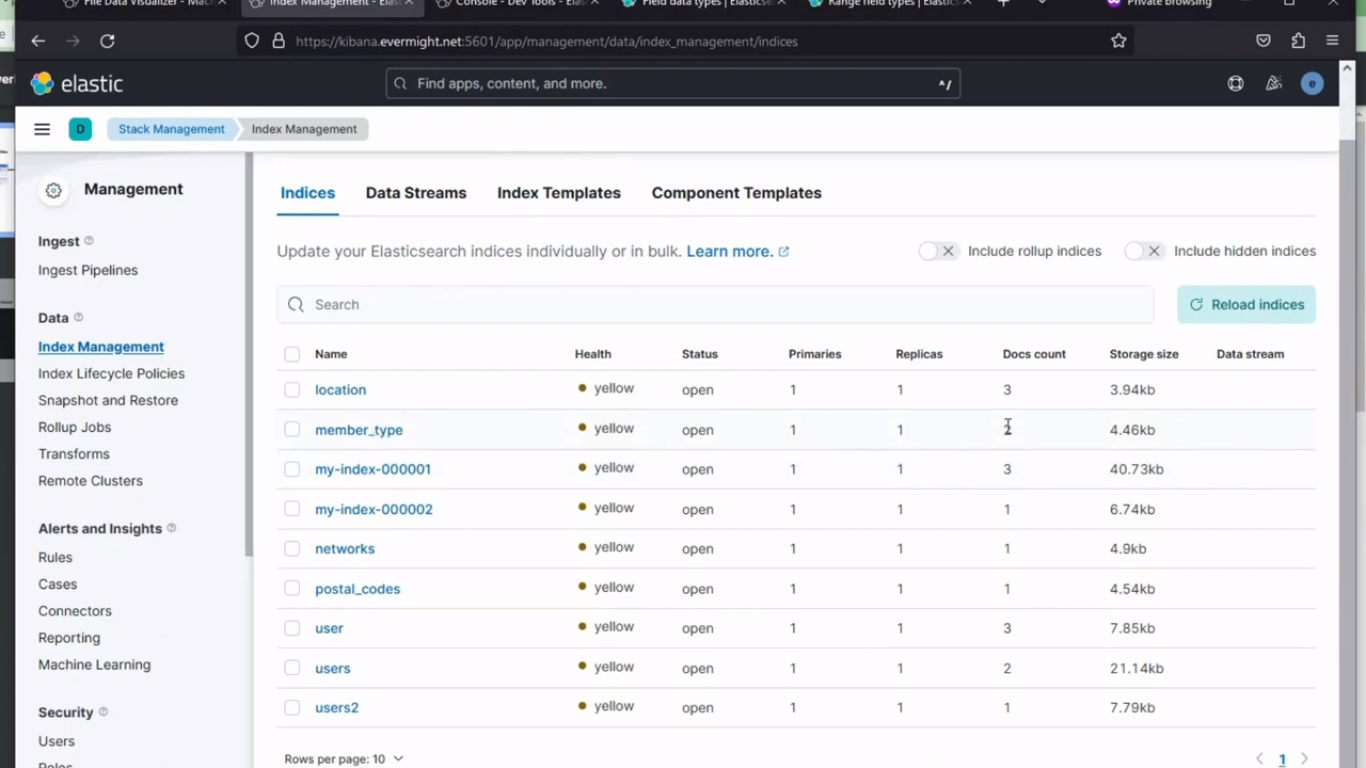Viewport: 1366px width, 768px height.
Task: Open Rollup Jobs in sidebar
Action: pos(74,427)
